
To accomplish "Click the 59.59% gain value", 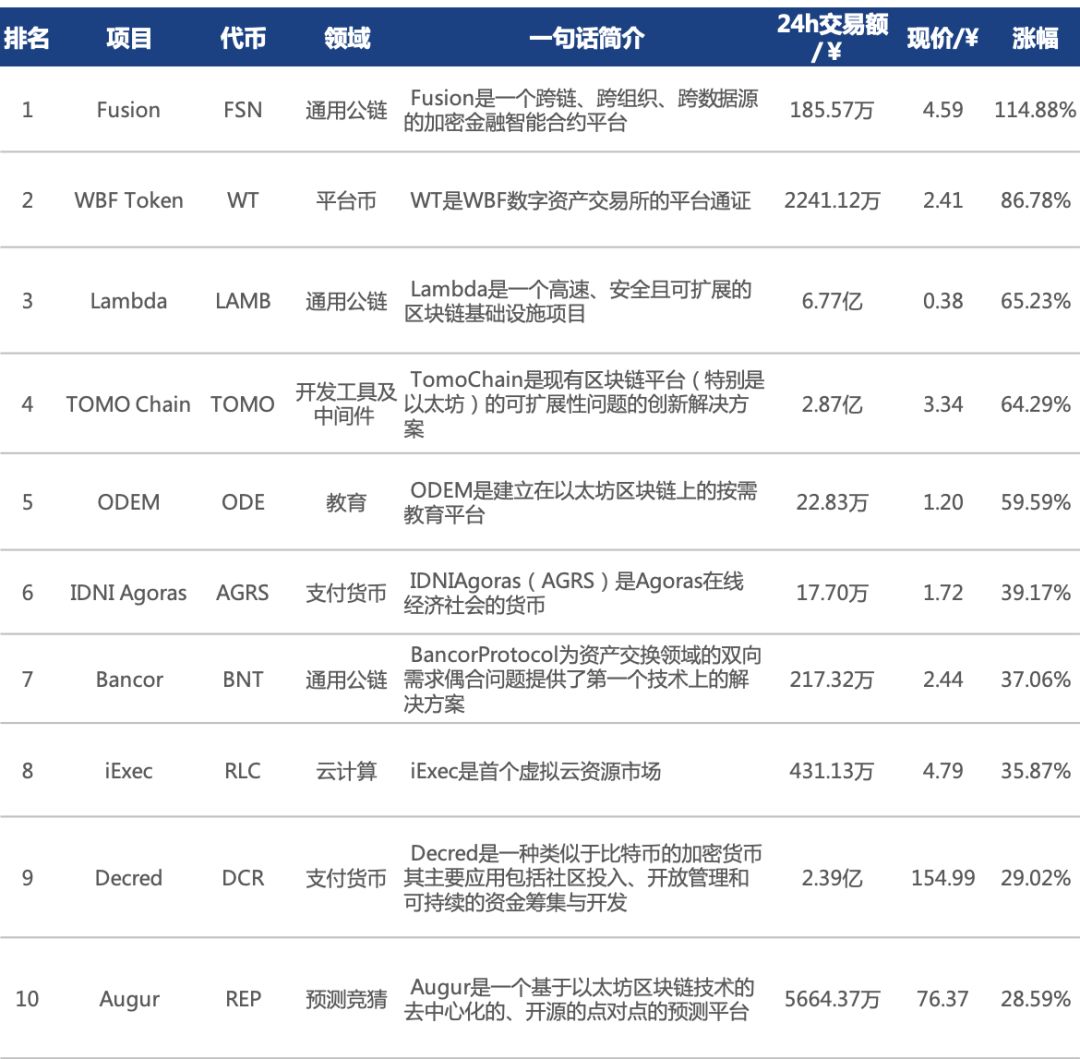I will point(1035,502).
